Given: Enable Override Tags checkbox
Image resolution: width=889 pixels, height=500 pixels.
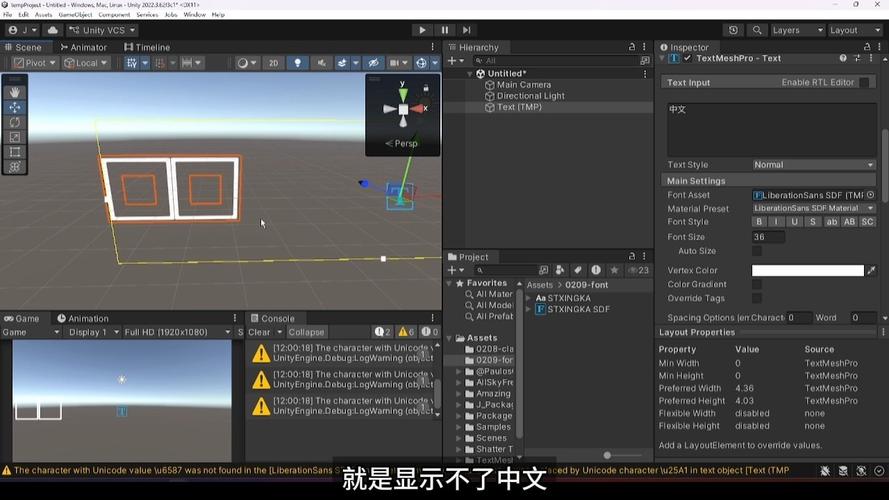Looking at the screenshot, I should (757, 298).
